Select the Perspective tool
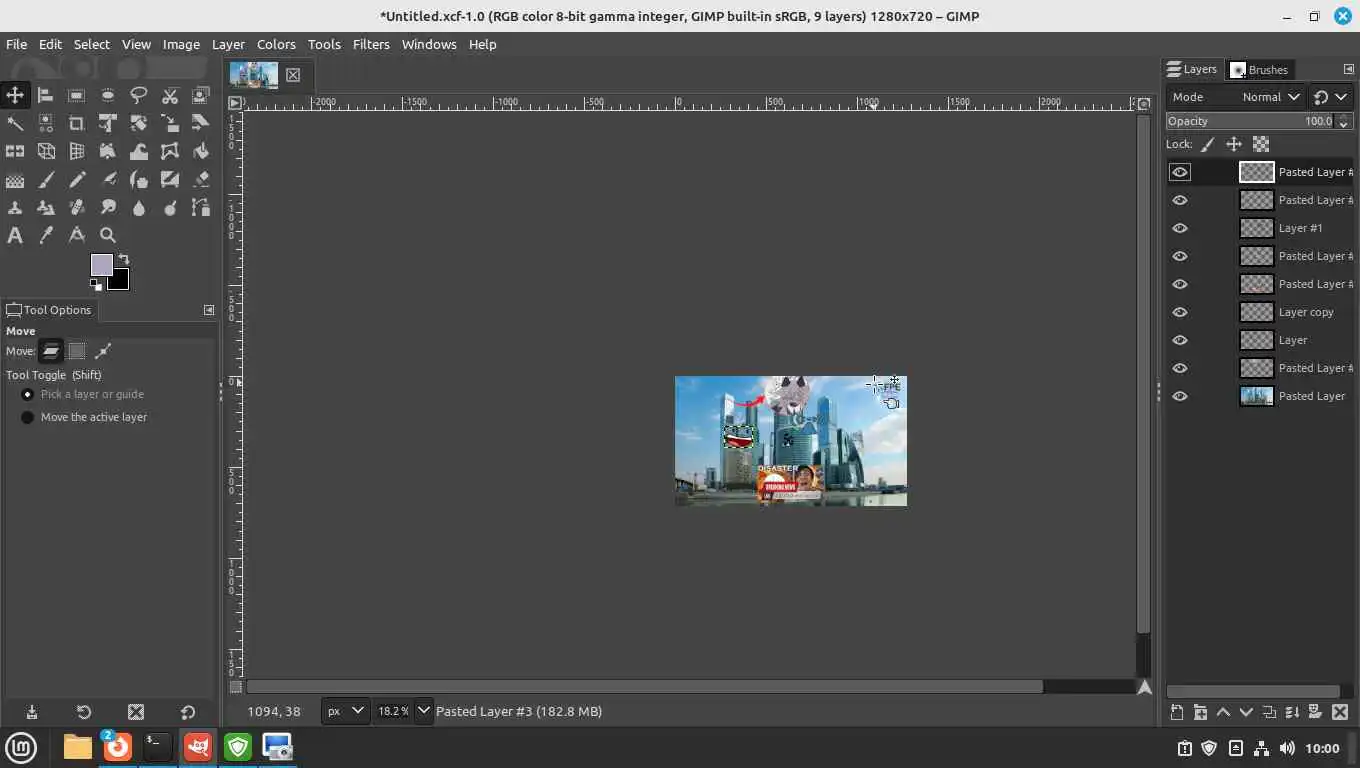 coord(76,151)
